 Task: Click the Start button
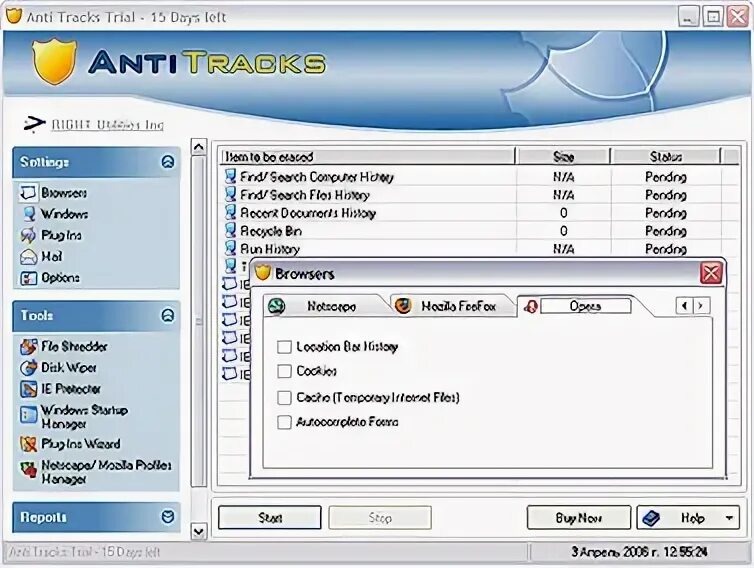[270, 518]
